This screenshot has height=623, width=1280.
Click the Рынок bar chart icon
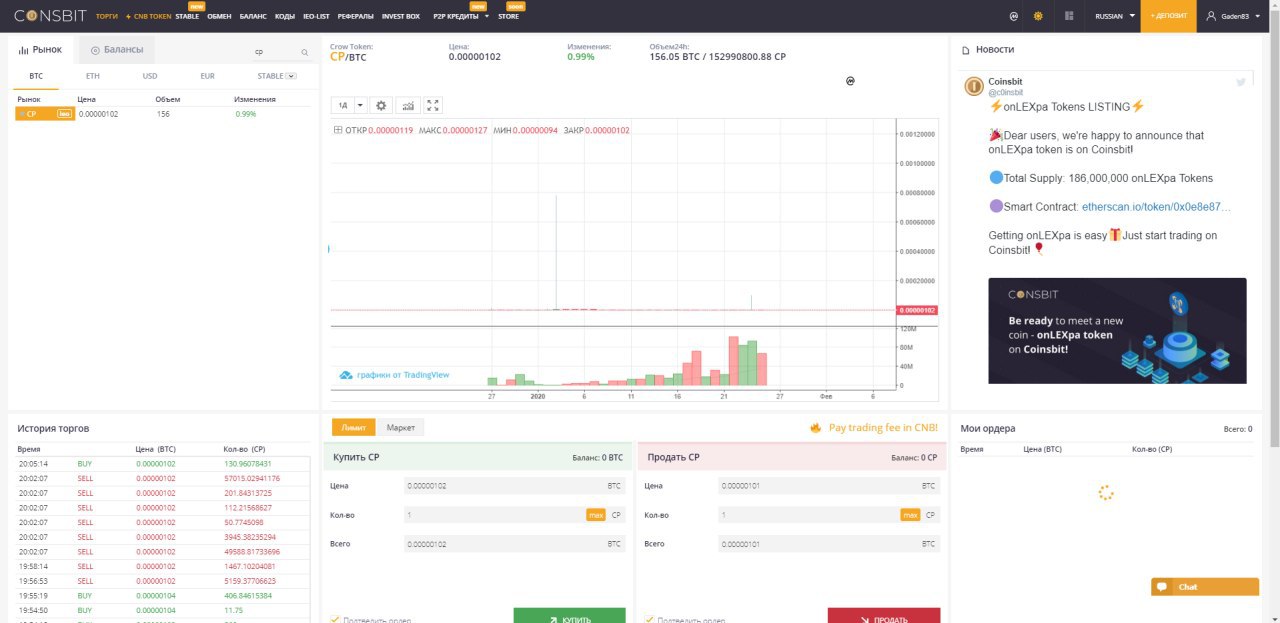point(25,49)
